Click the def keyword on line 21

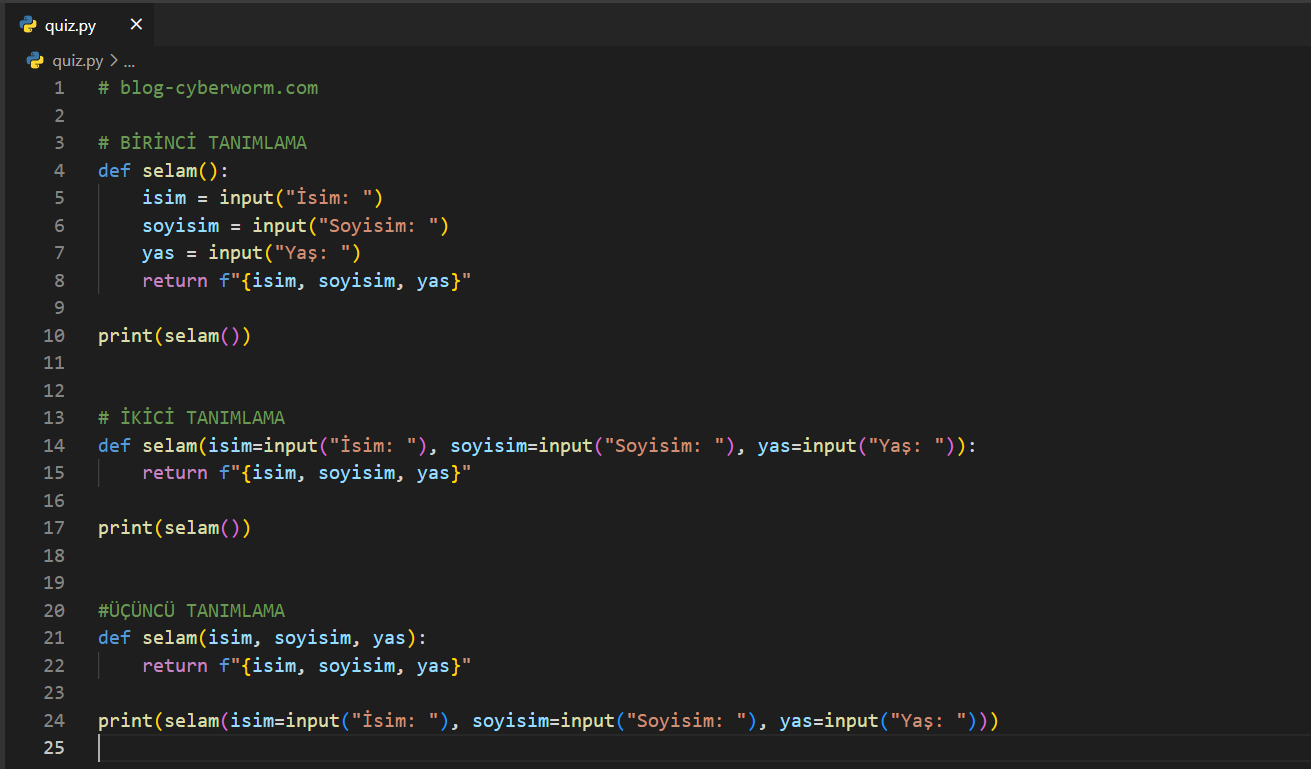pyautogui.click(x=114, y=638)
